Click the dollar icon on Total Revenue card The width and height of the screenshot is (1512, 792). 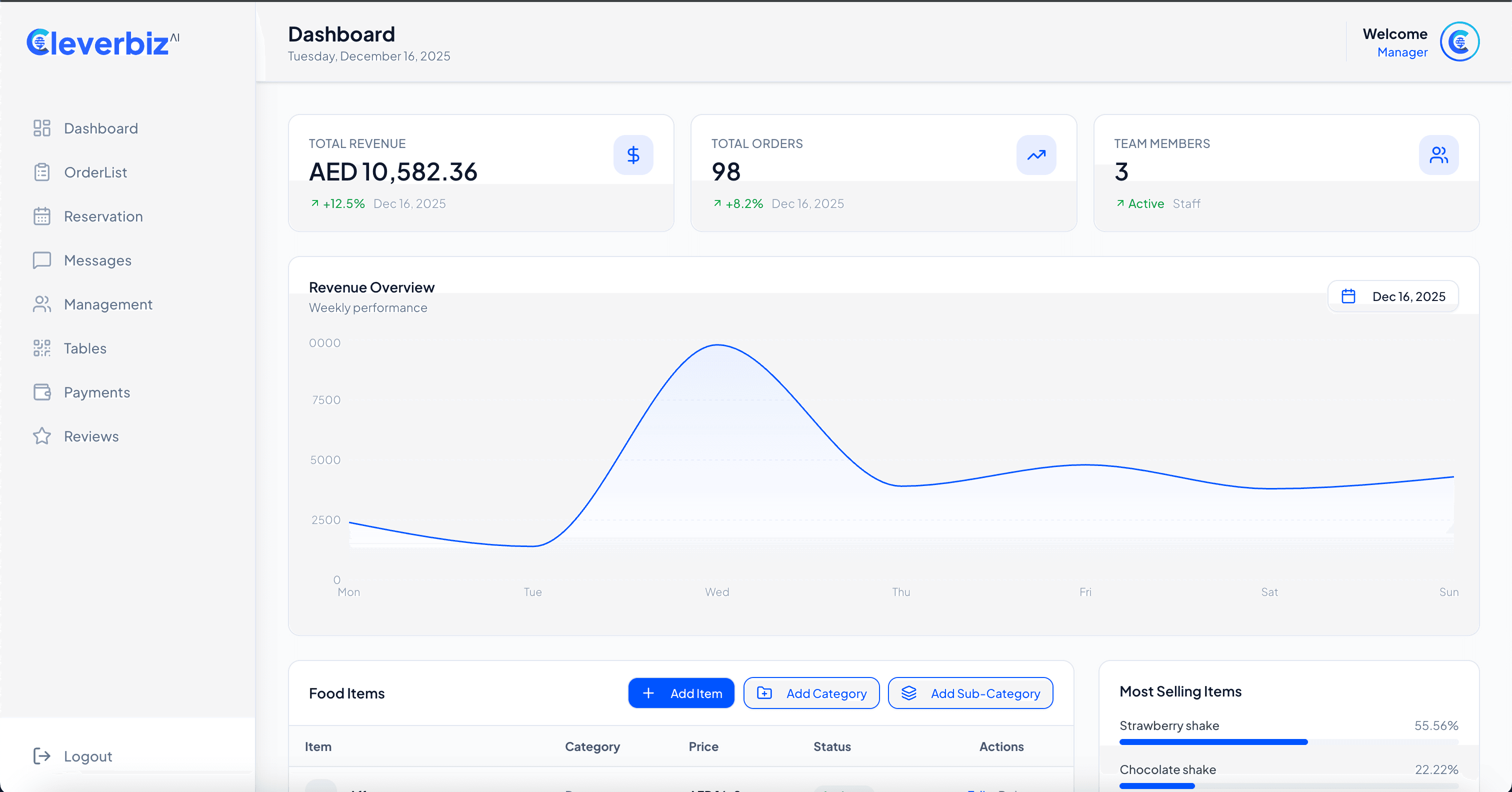tap(633, 155)
